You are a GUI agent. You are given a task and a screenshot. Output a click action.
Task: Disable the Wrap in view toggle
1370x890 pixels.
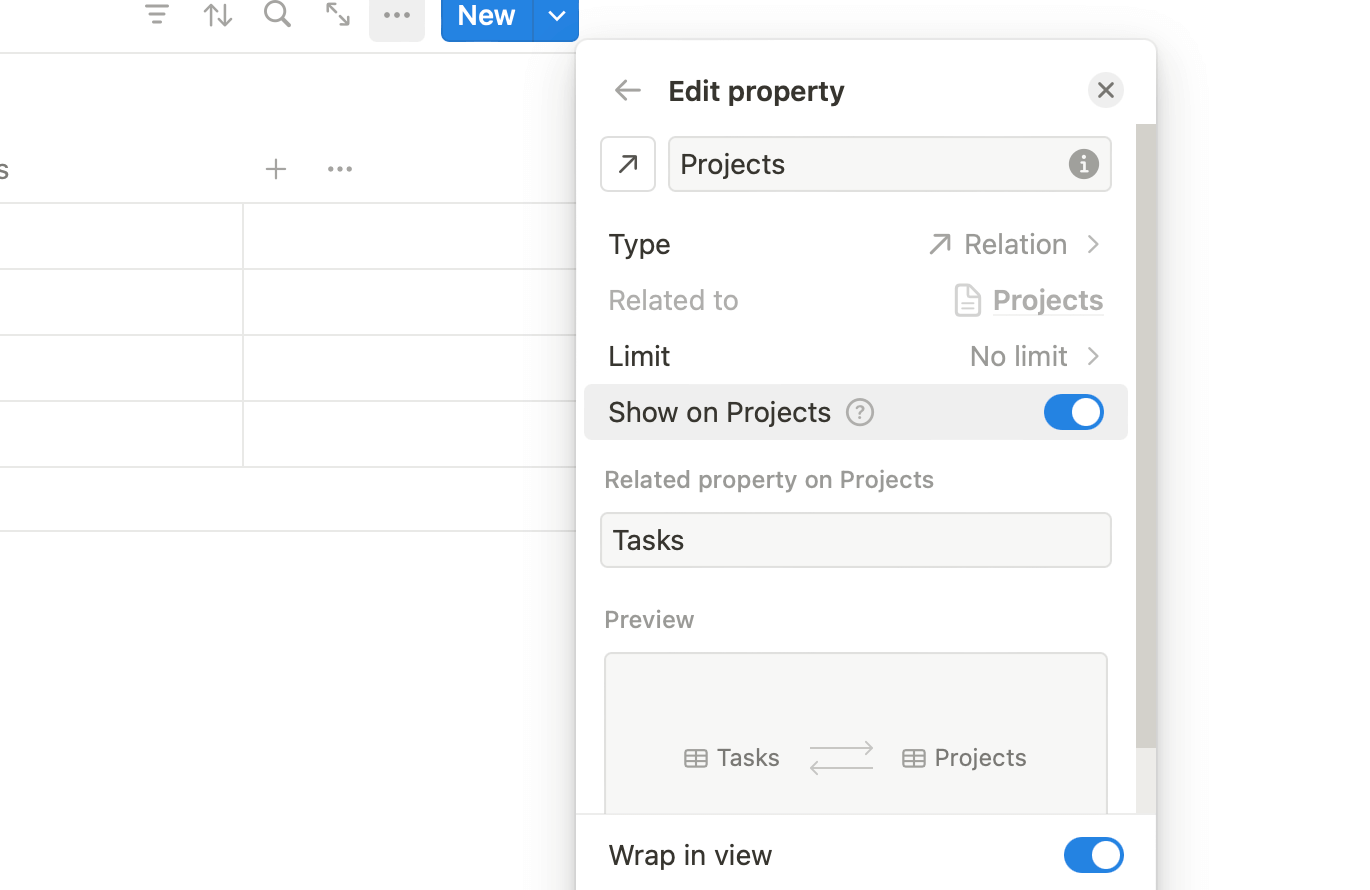point(1093,855)
